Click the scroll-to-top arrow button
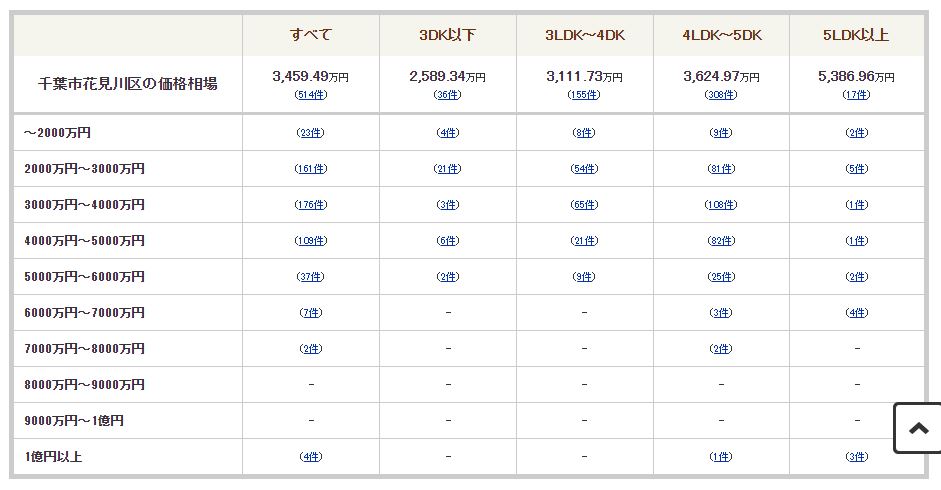Image resolution: width=941 pixels, height=490 pixels. point(918,428)
